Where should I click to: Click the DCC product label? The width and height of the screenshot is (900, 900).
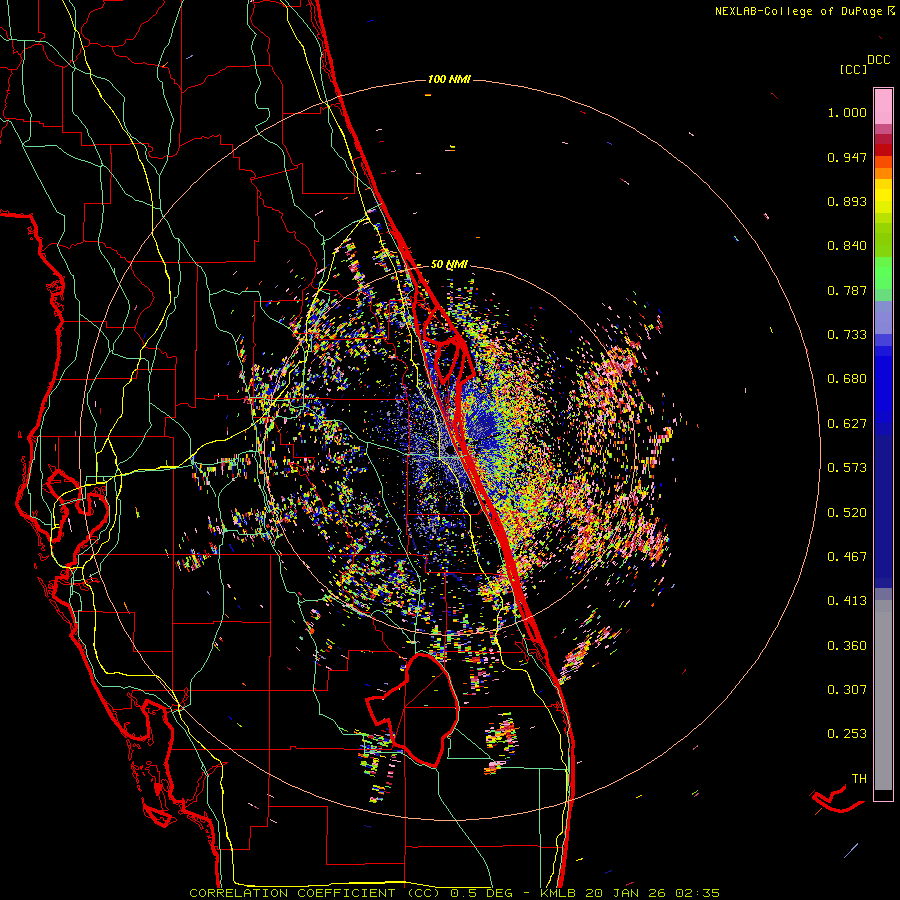click(878, 60)
